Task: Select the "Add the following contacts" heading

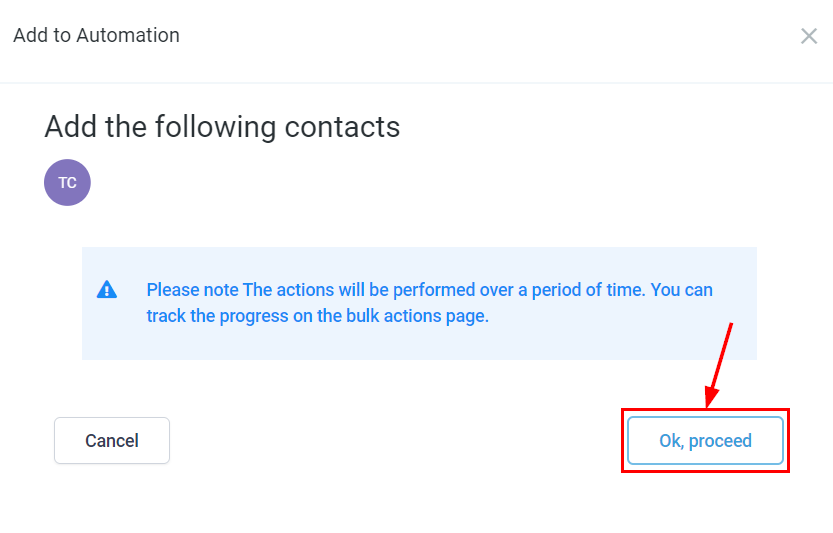Action: (x=222, y=127)
